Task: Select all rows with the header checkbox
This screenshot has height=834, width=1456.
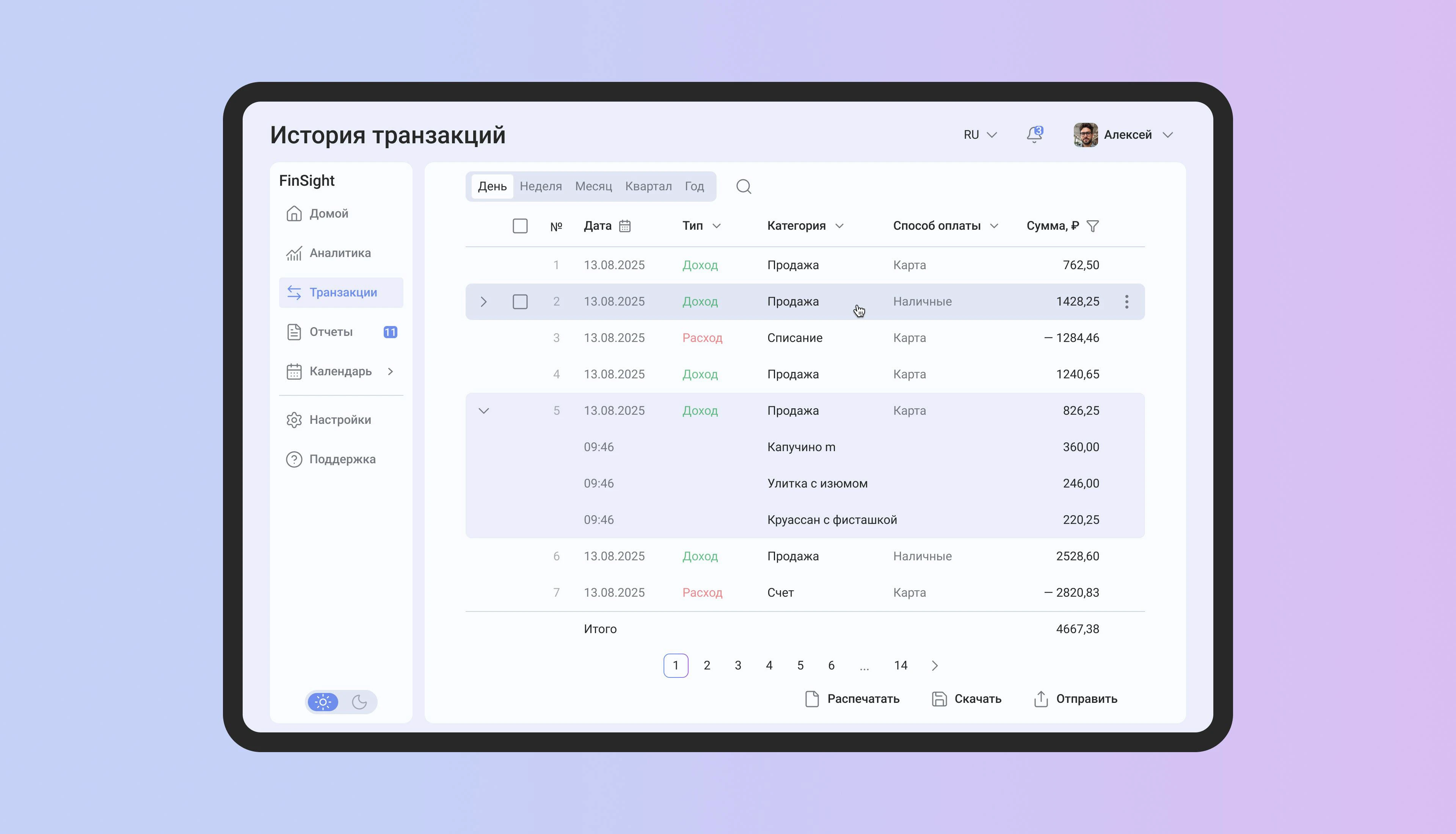Action: click(520, 226)
